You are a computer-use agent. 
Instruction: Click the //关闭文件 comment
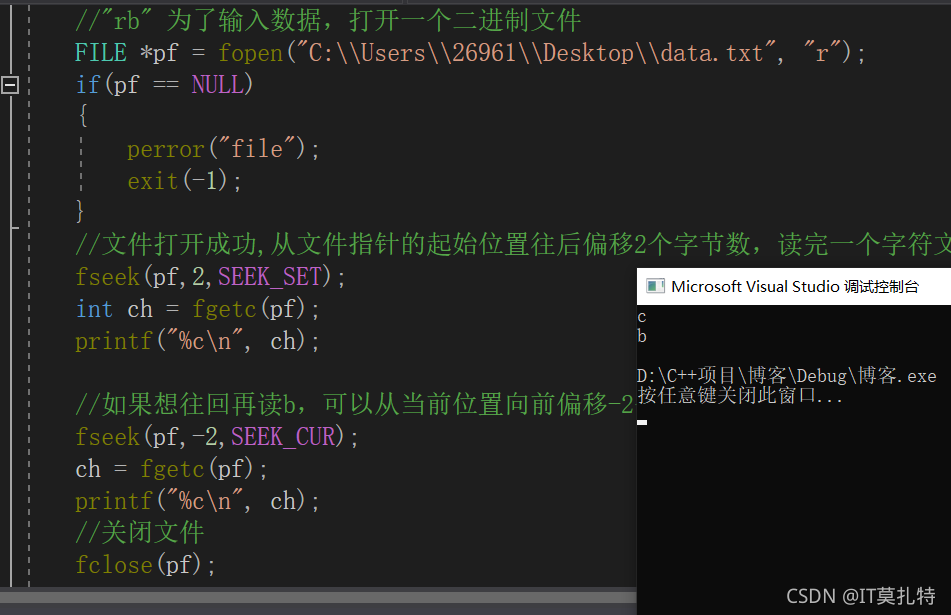tap(139, 533)
